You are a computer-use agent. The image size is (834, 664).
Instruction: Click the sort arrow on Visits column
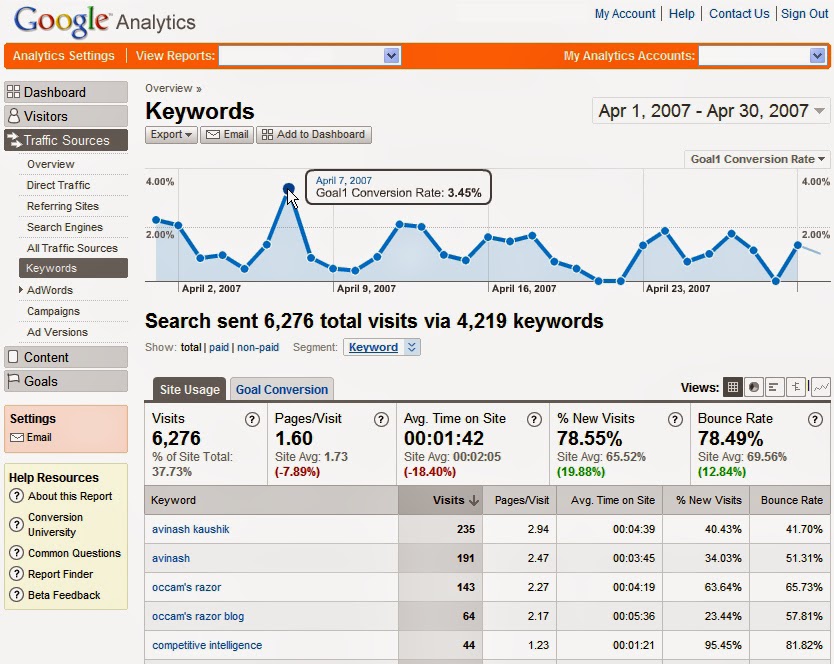(x=474, y=500)
